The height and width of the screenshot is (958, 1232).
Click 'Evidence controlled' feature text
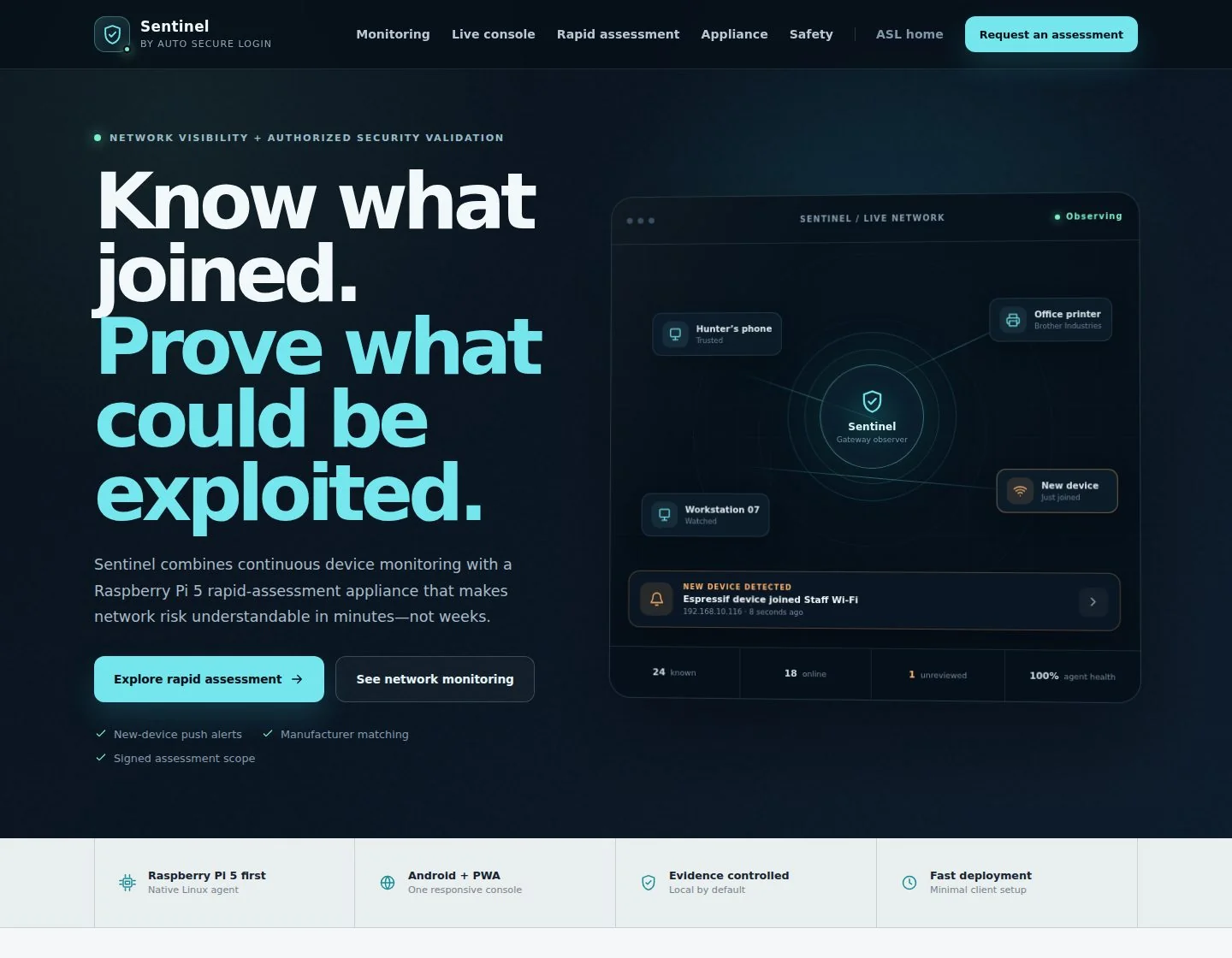coord(729,876)
